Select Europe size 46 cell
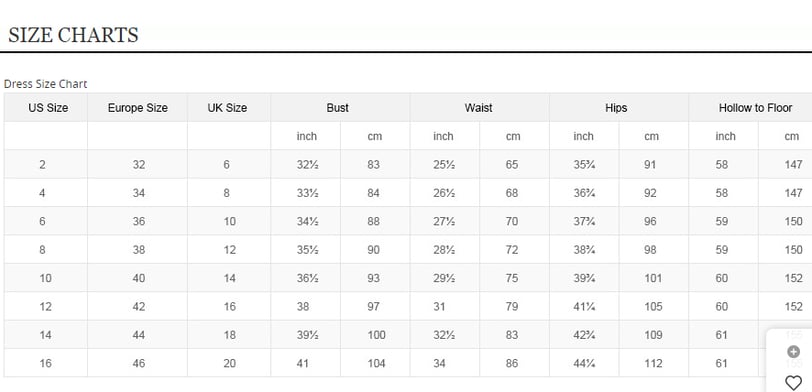The image size is (812, 392). point(138,363)
